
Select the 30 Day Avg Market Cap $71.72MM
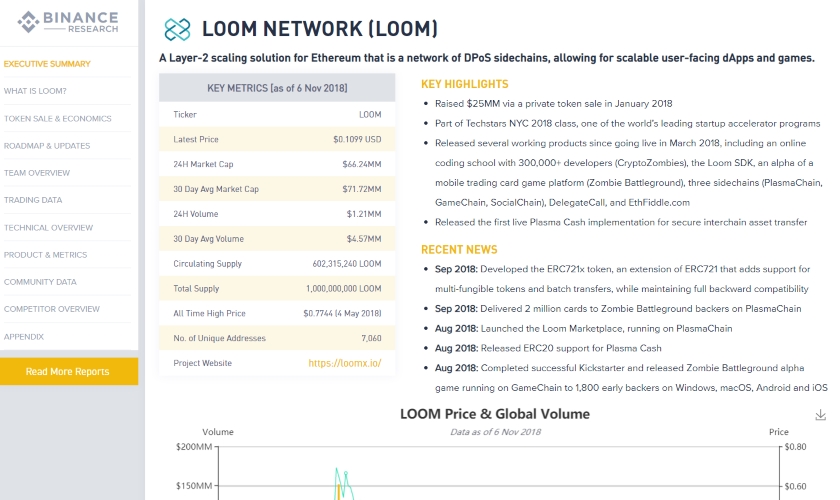(x=362, y=189)
